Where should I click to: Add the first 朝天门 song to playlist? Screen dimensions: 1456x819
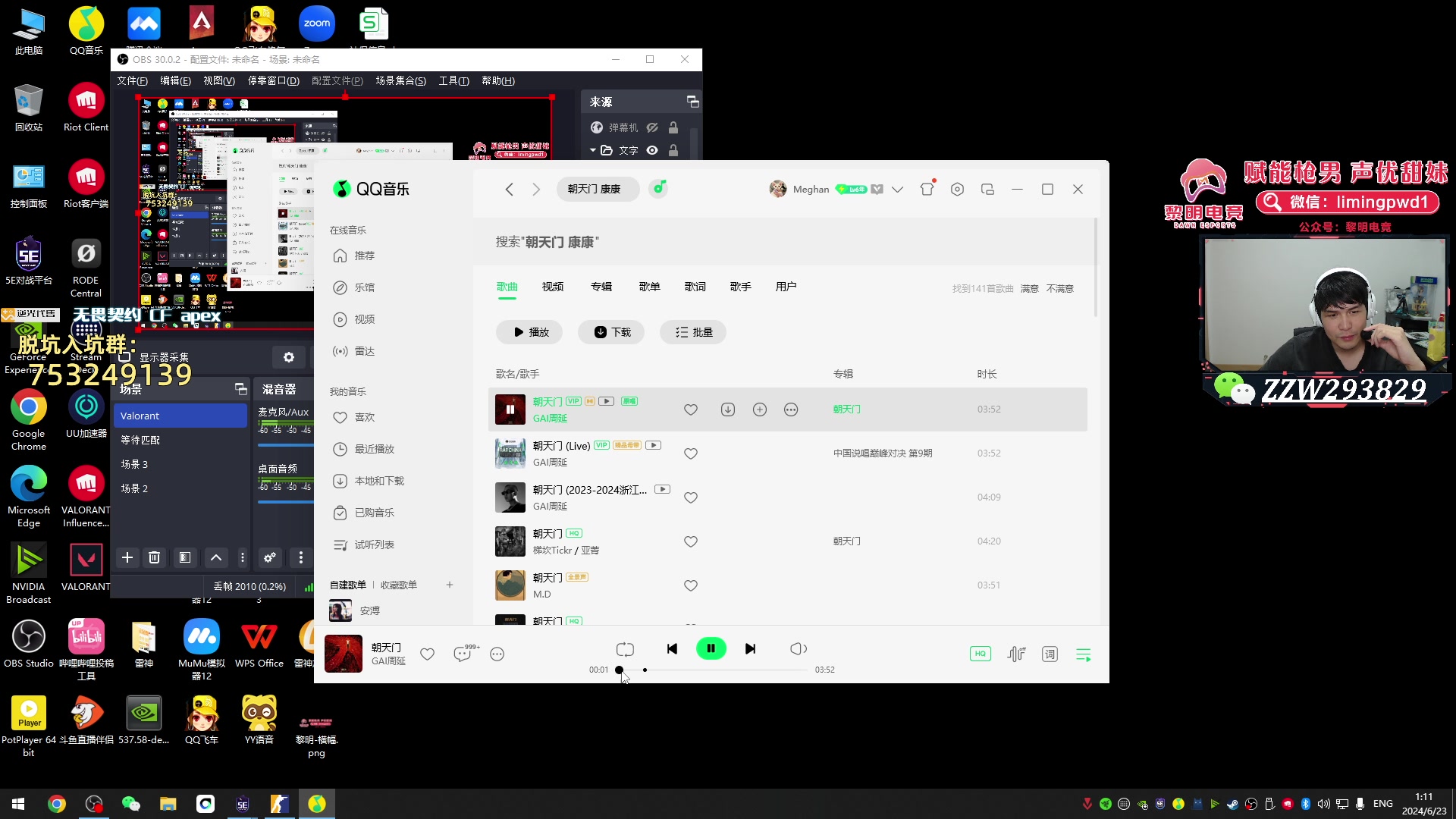point(760,409)
